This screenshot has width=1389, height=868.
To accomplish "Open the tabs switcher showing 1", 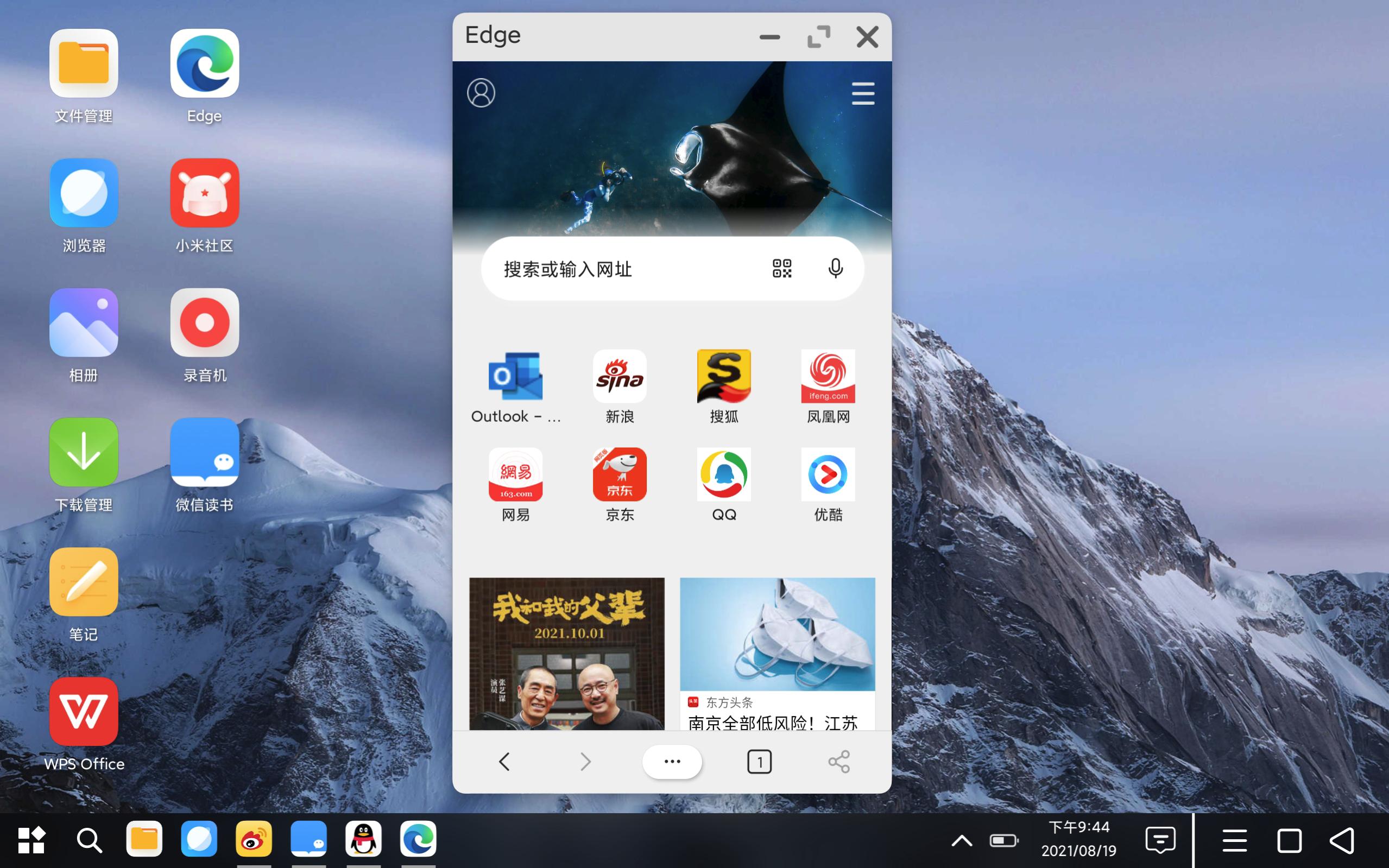I will 759,762.
